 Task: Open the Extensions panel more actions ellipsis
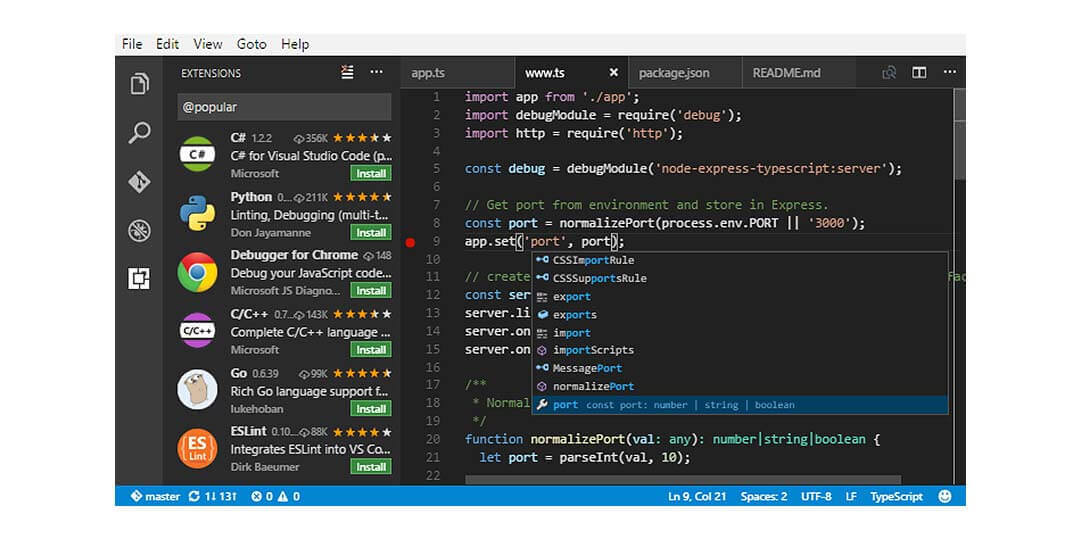click(377, 72)
